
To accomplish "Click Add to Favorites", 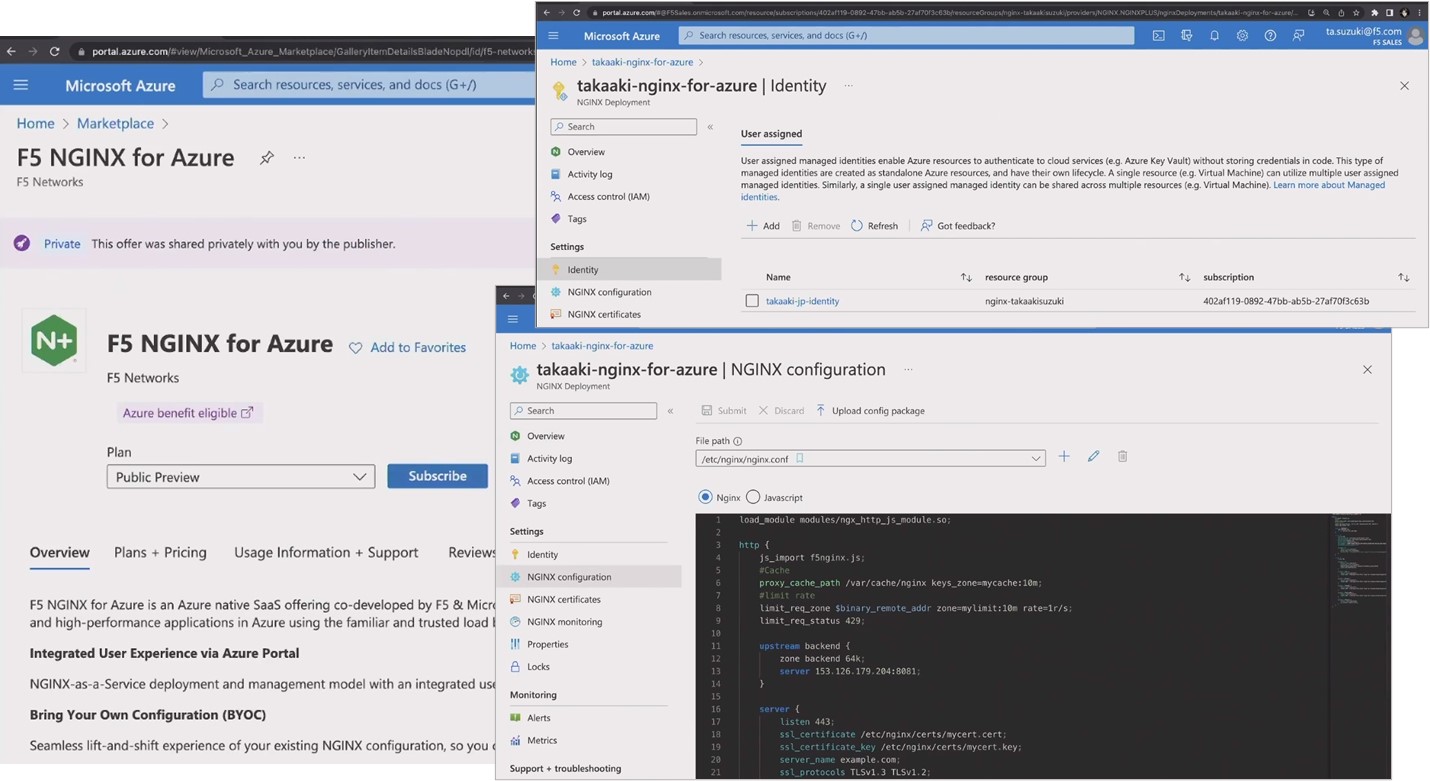I will 407,348.
